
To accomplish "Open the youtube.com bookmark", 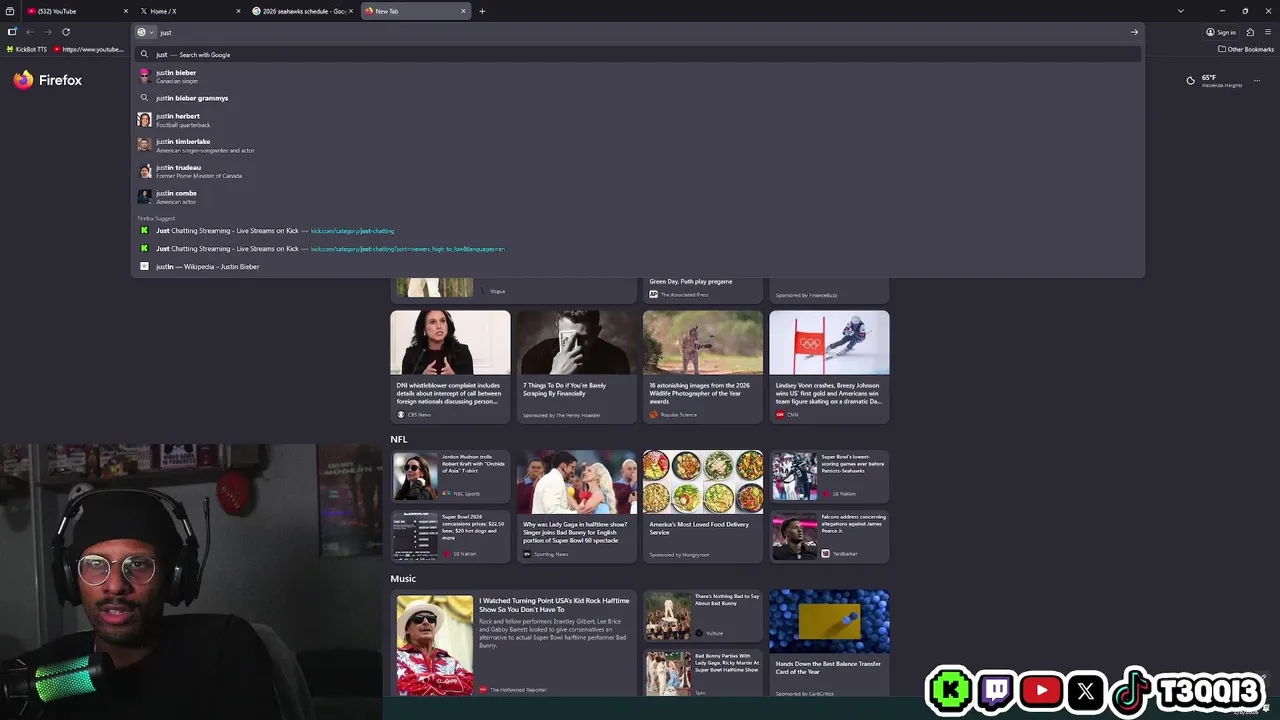I will click(89, 49).
